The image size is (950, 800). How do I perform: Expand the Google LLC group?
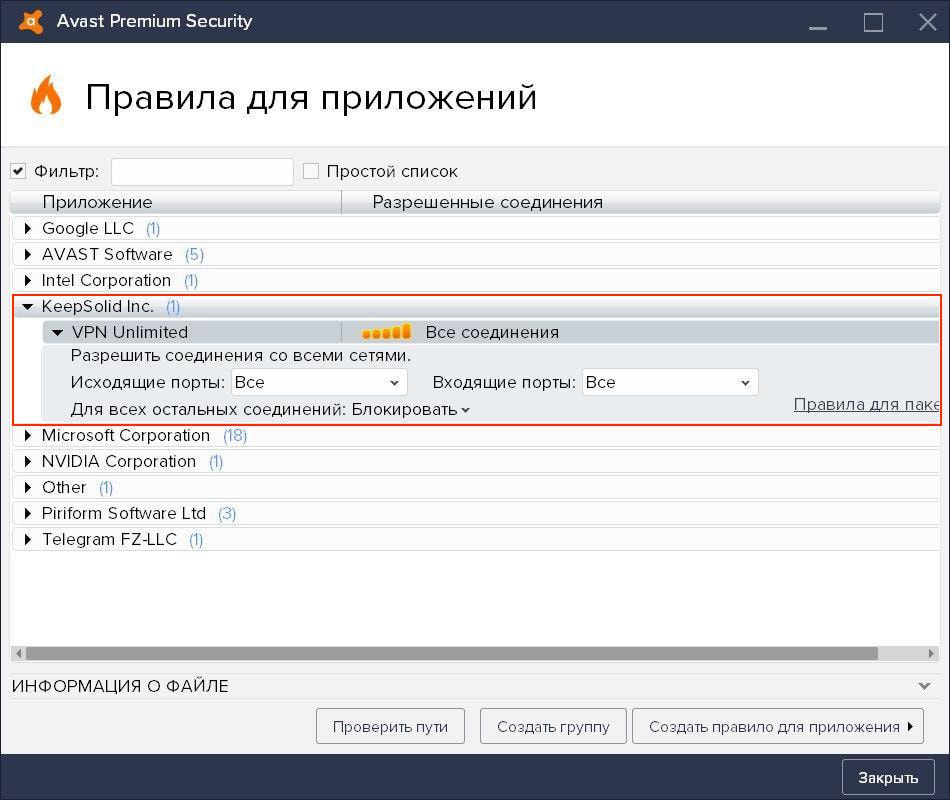pos(29,229)
